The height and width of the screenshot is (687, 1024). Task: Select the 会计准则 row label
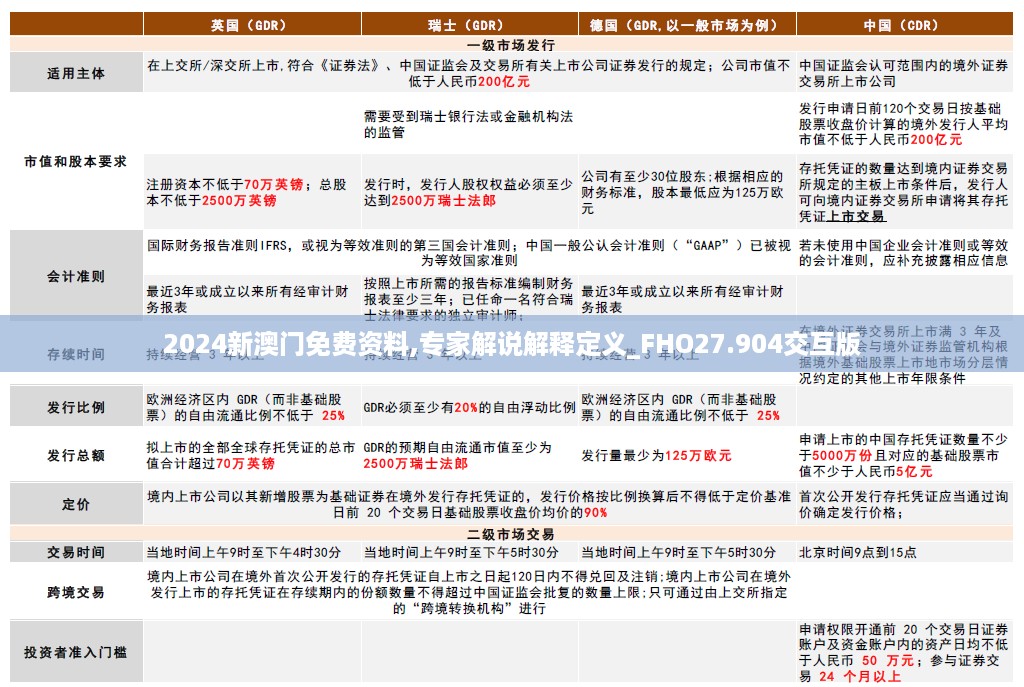76,277
